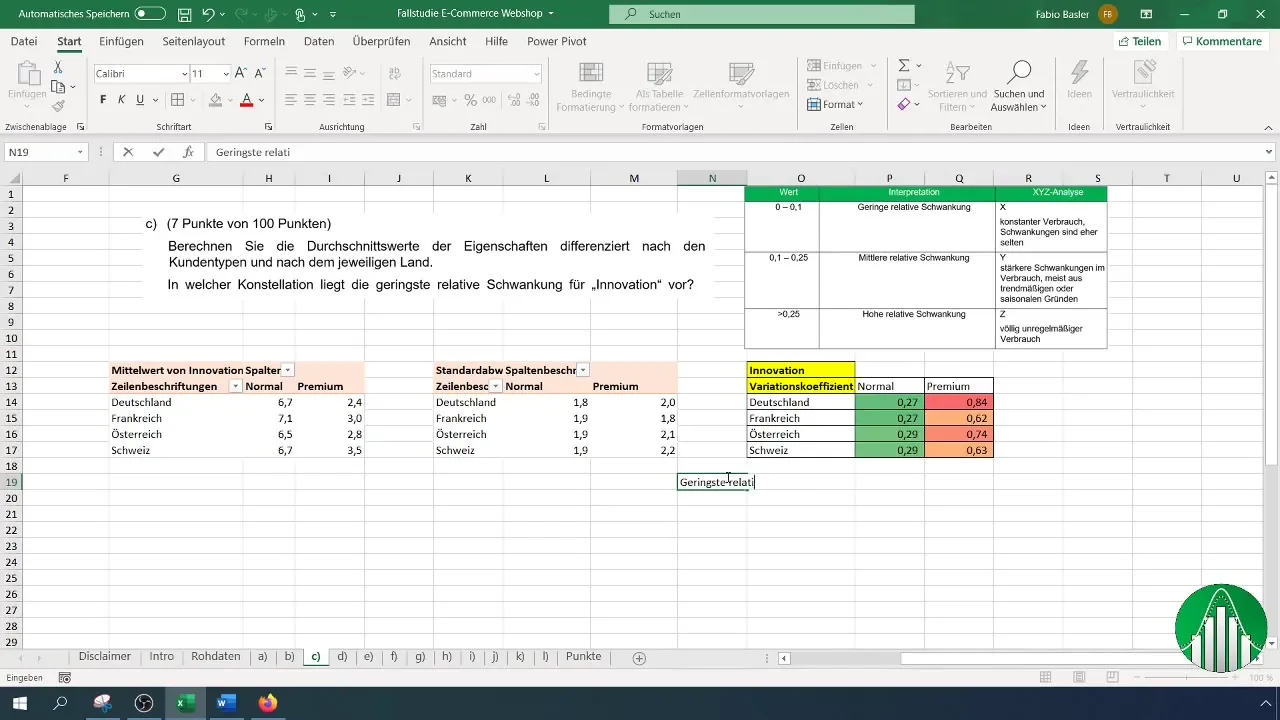
Task: Click the vertical scrollbar
Action: coord(1272,410)
